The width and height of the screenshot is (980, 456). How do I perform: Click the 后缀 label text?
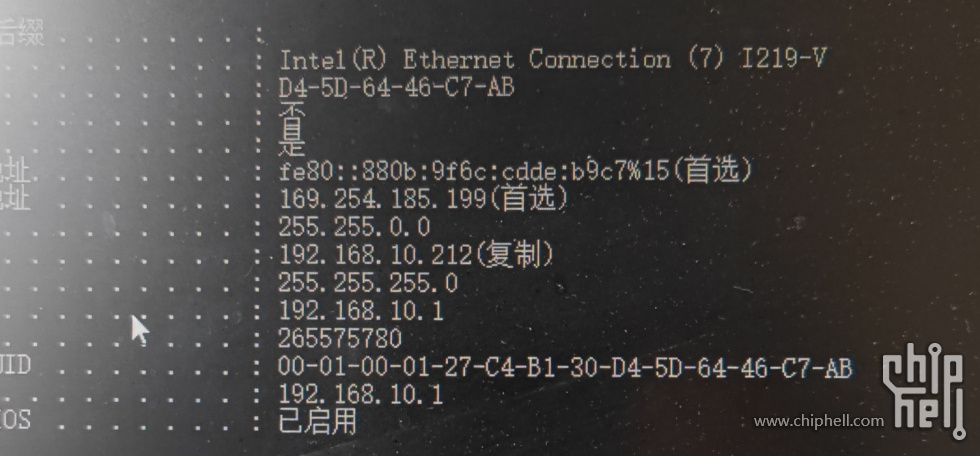point(21,31)
